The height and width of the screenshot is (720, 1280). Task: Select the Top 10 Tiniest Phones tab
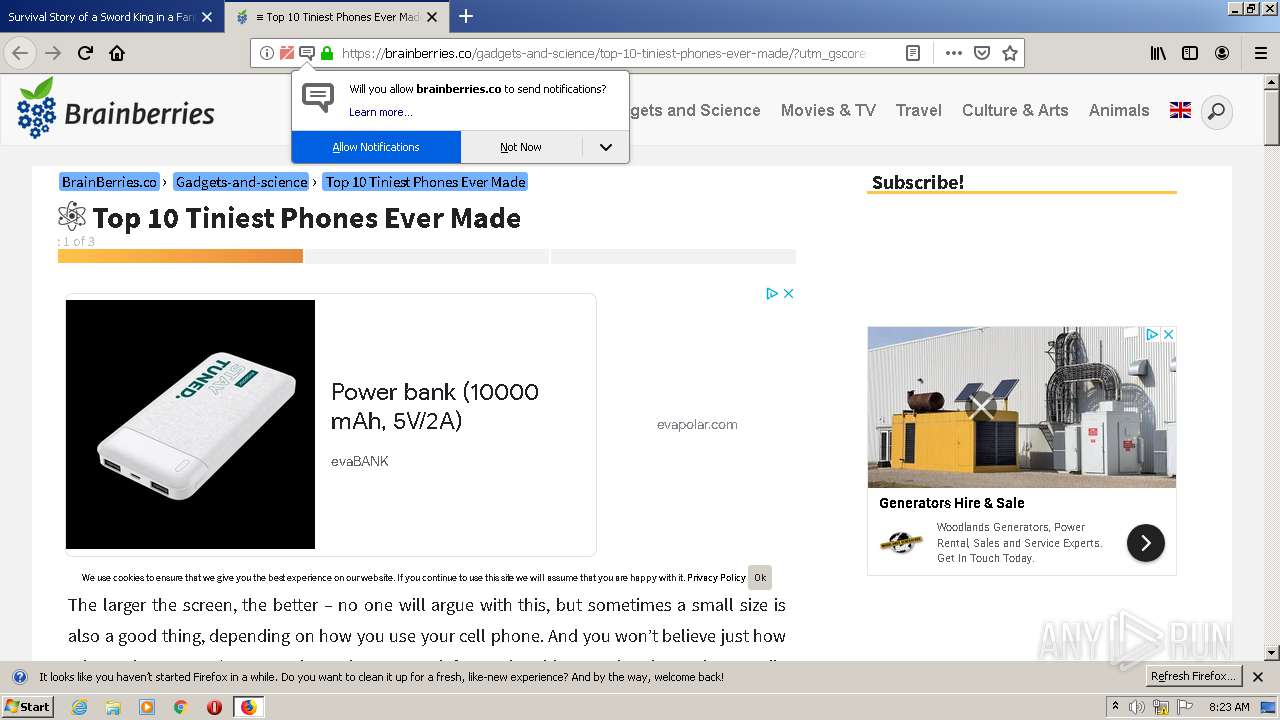[338, 17]
